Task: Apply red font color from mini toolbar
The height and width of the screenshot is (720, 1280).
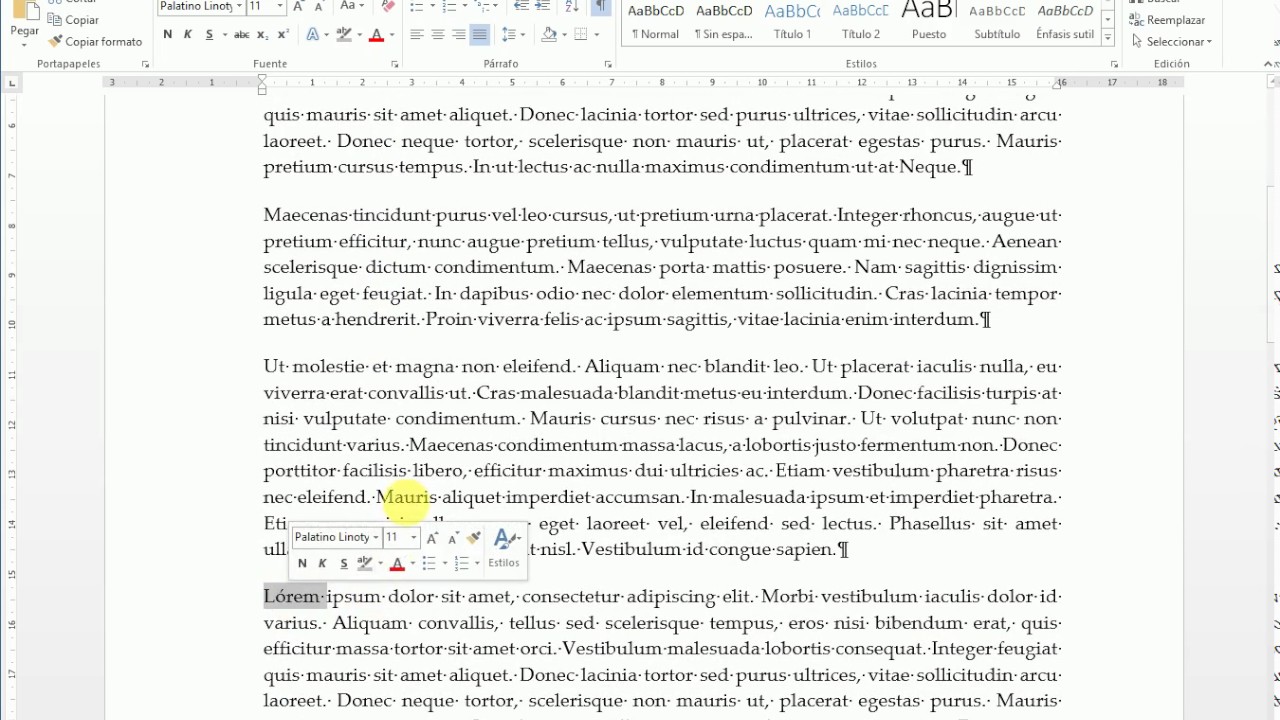Action: pyautogui.click(x=397, y=564)
